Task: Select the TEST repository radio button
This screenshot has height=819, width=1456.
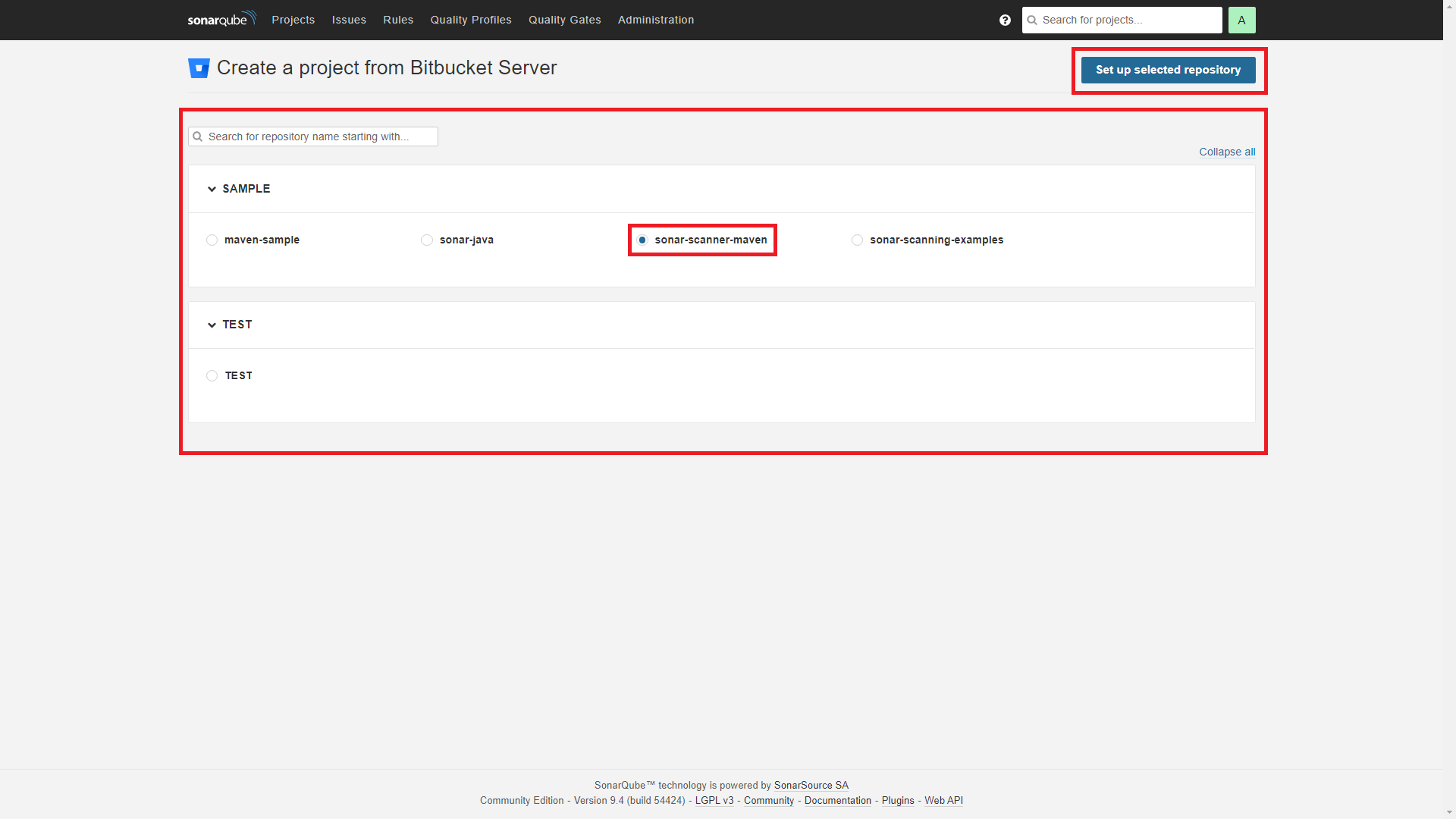Action: coord(212,375)
